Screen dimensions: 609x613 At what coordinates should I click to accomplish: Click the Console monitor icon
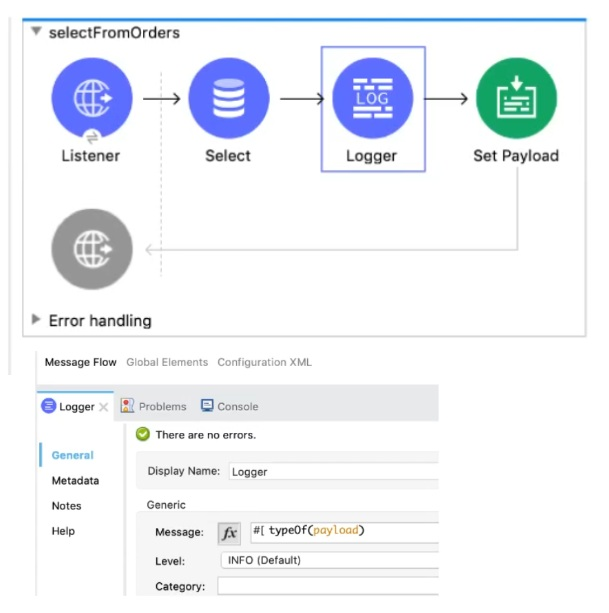(x=207, y=406)
